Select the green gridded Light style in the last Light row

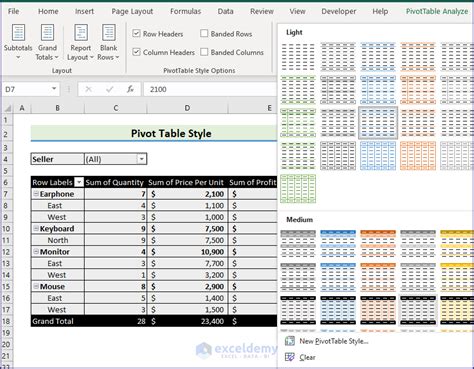click(298, 189)
